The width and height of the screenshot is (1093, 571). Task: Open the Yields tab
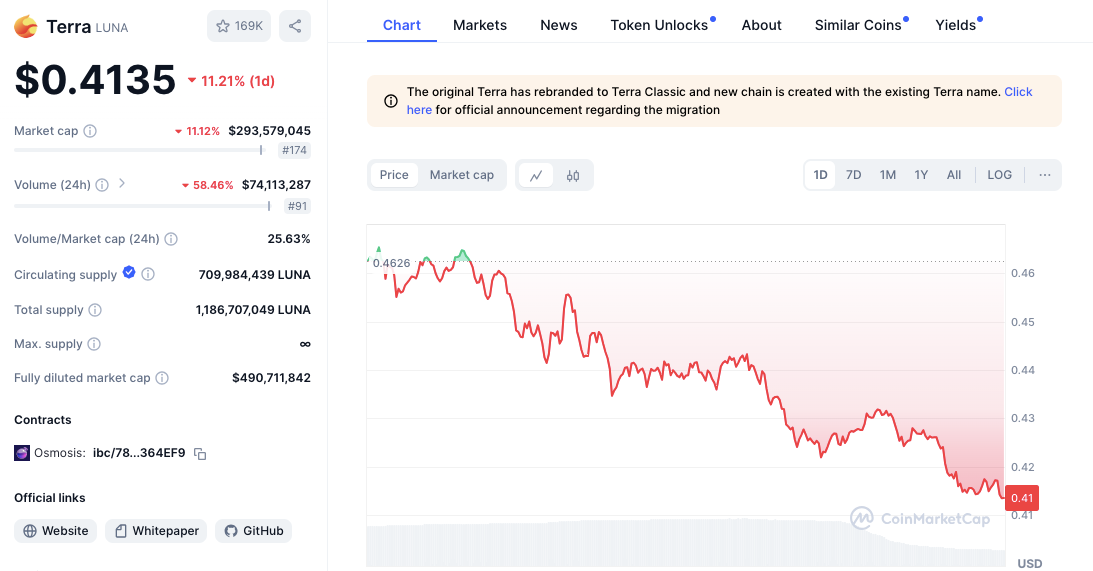pyautogui.click(x=955, y=25)
